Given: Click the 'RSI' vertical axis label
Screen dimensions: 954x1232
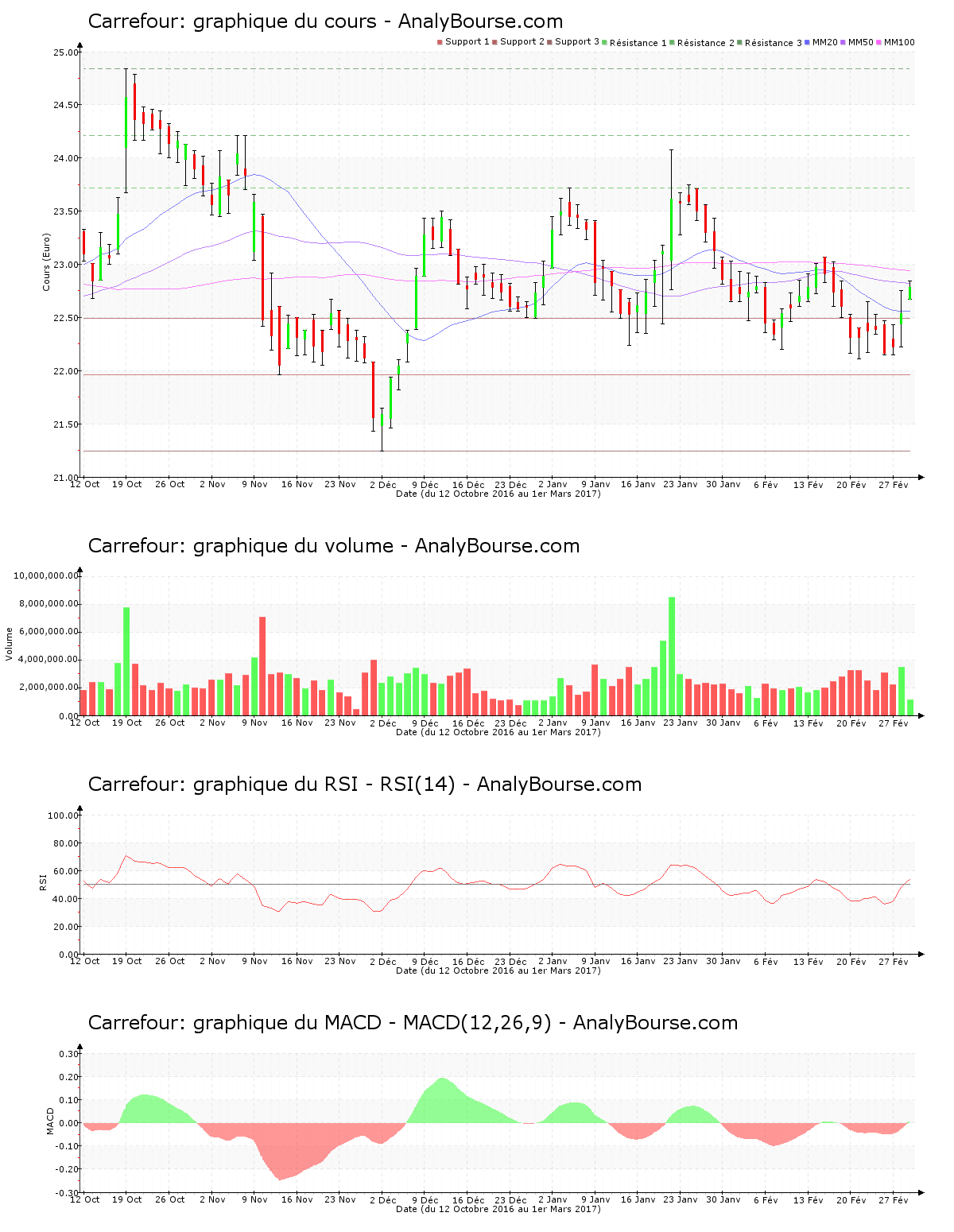Looking at the screenshot, I should pyautogui.click(x=44, y=881).
